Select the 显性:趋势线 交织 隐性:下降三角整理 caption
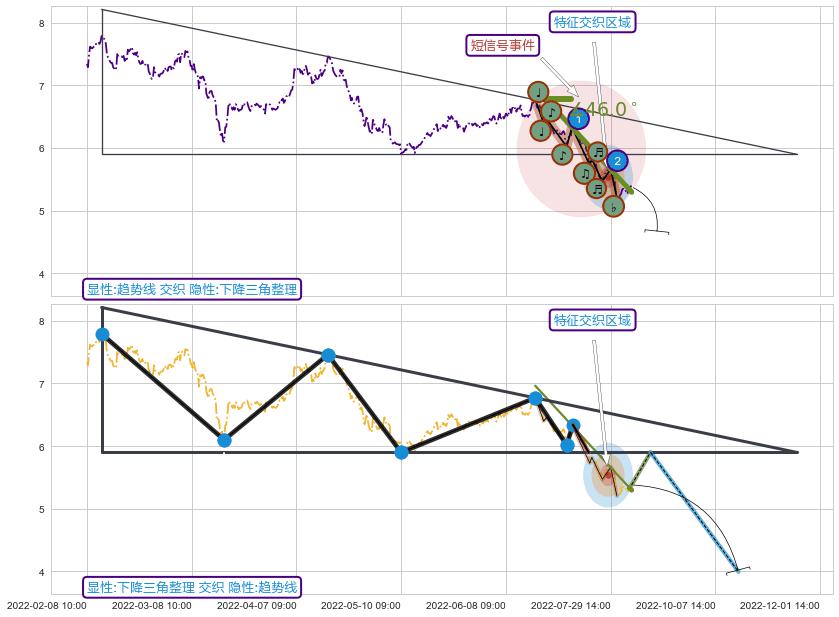The image size is (839, 617). click(192, 289)
